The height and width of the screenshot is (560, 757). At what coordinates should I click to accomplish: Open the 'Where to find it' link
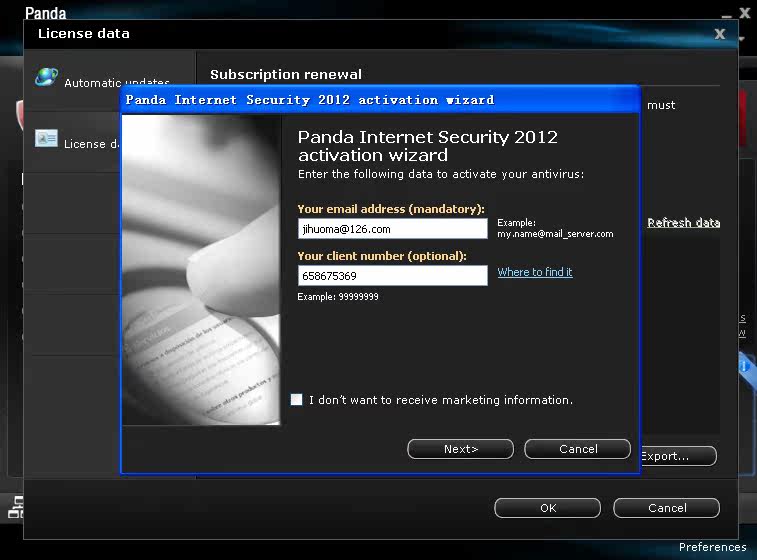coord(535,272)
